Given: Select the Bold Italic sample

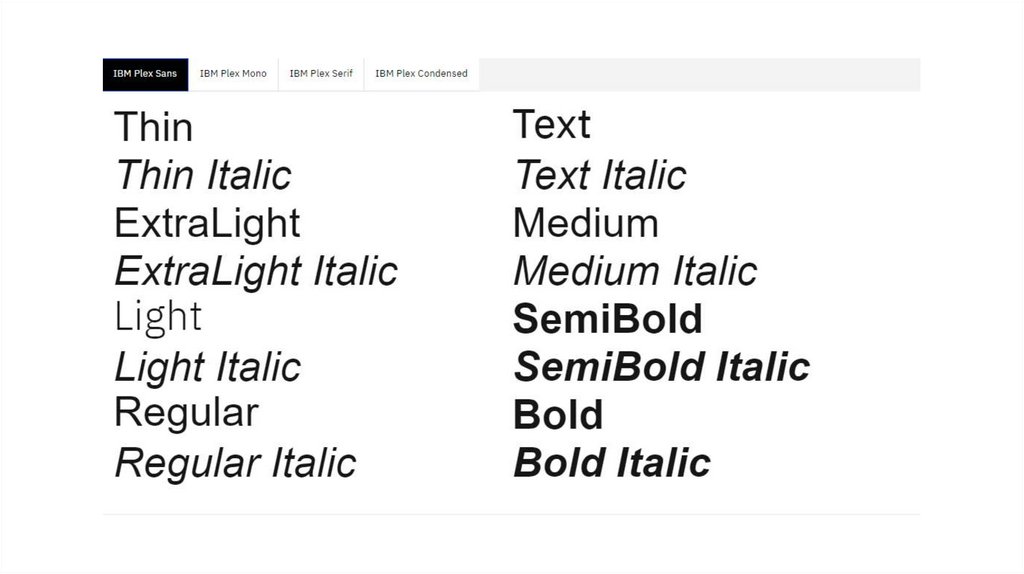Looking at the screenshot, I should 611,463.
